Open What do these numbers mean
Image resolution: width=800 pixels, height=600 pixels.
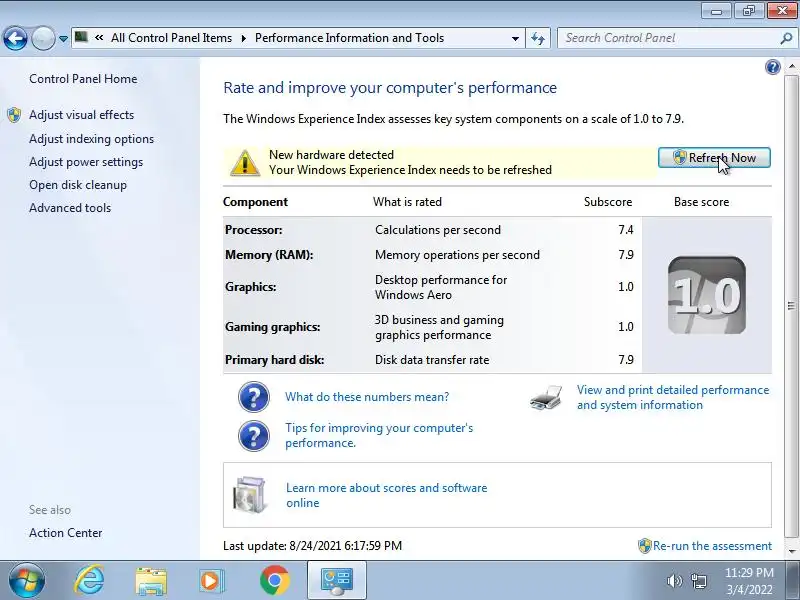click(x=367, y=396)
